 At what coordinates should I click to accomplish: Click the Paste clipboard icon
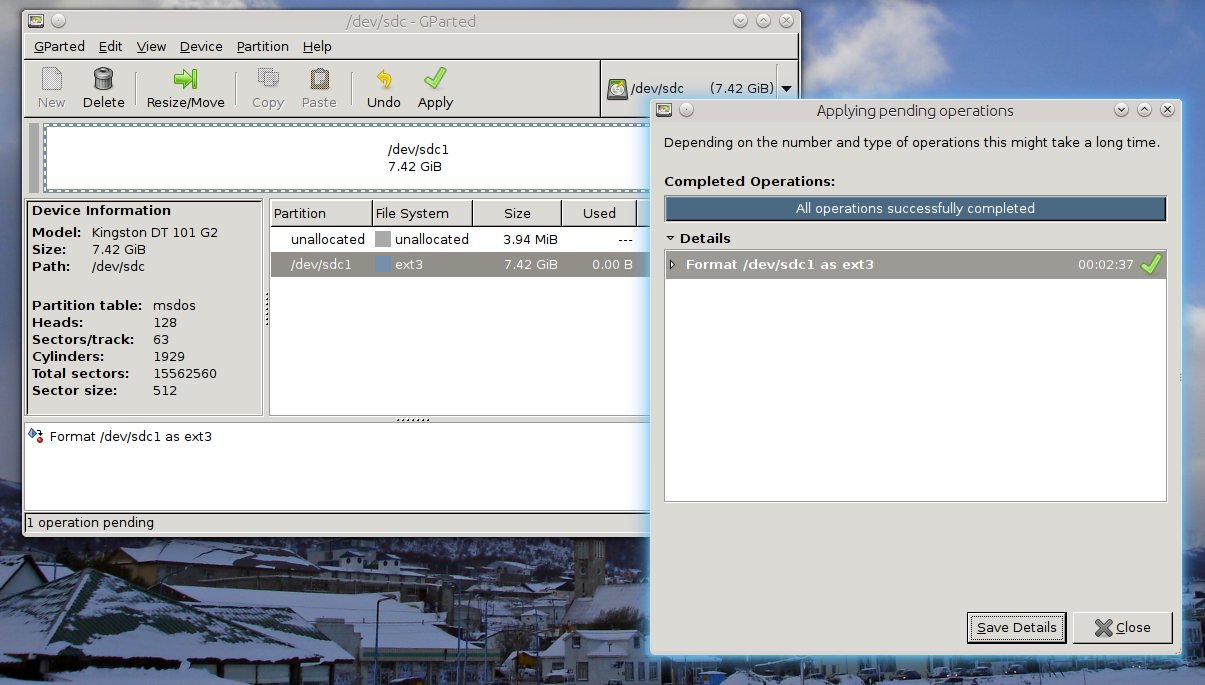319,79
